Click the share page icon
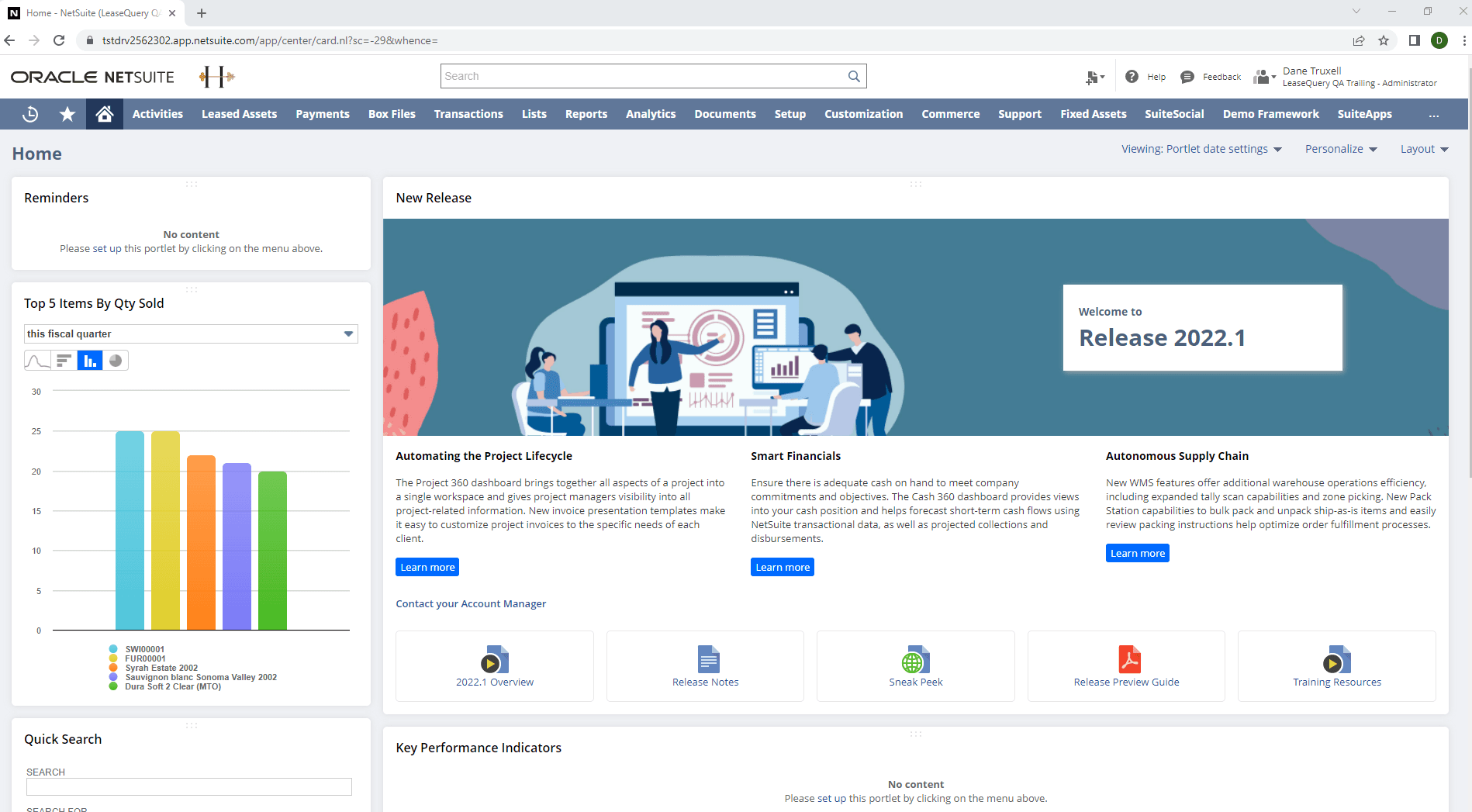 1359,40
